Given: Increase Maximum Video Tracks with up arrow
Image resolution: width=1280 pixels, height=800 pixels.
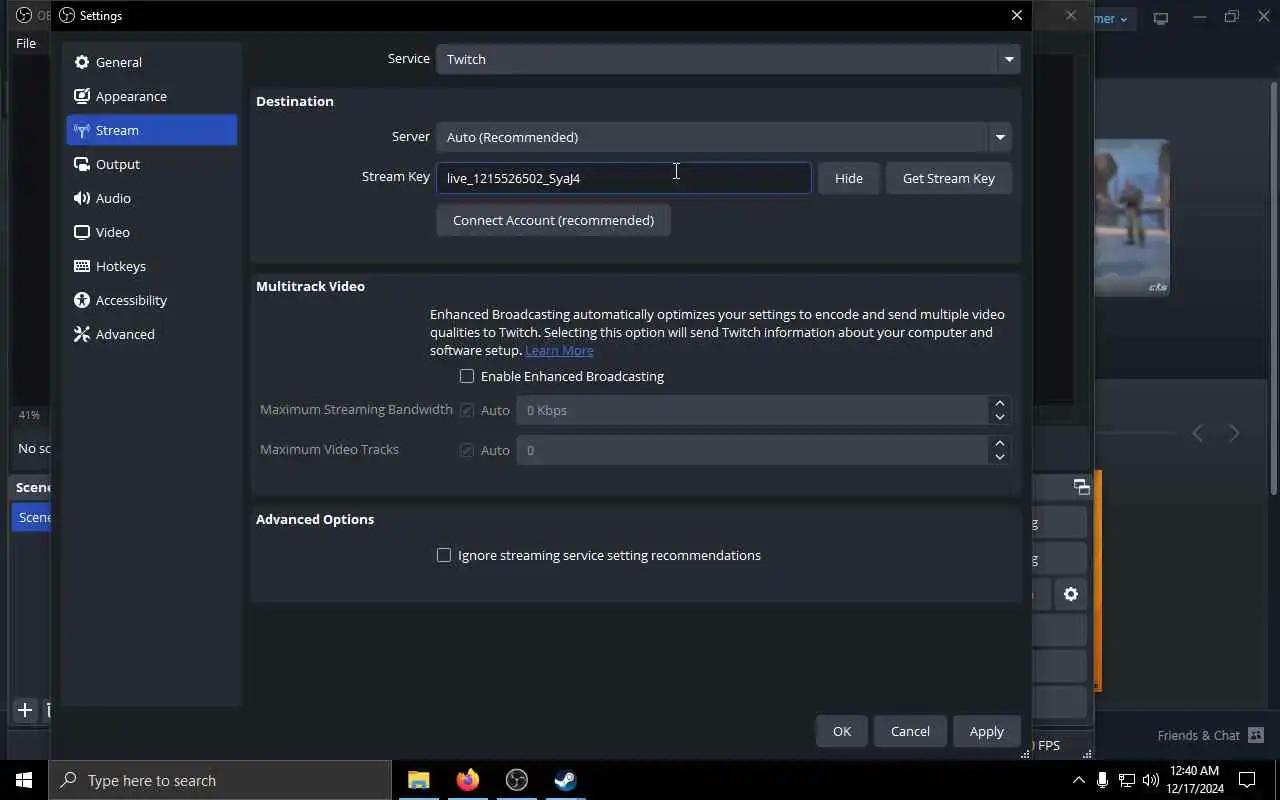Looking at the screenshot, I should tap(999, 443).
